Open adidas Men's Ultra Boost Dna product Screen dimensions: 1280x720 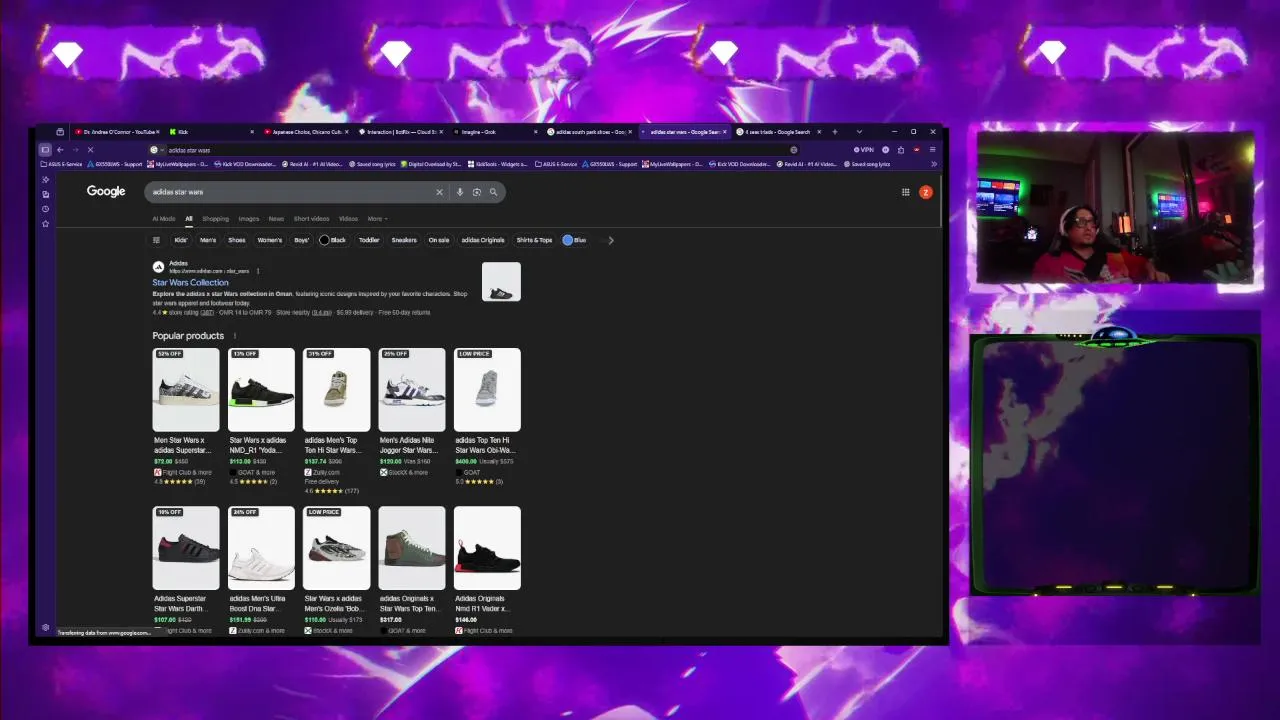coord(261,570)
